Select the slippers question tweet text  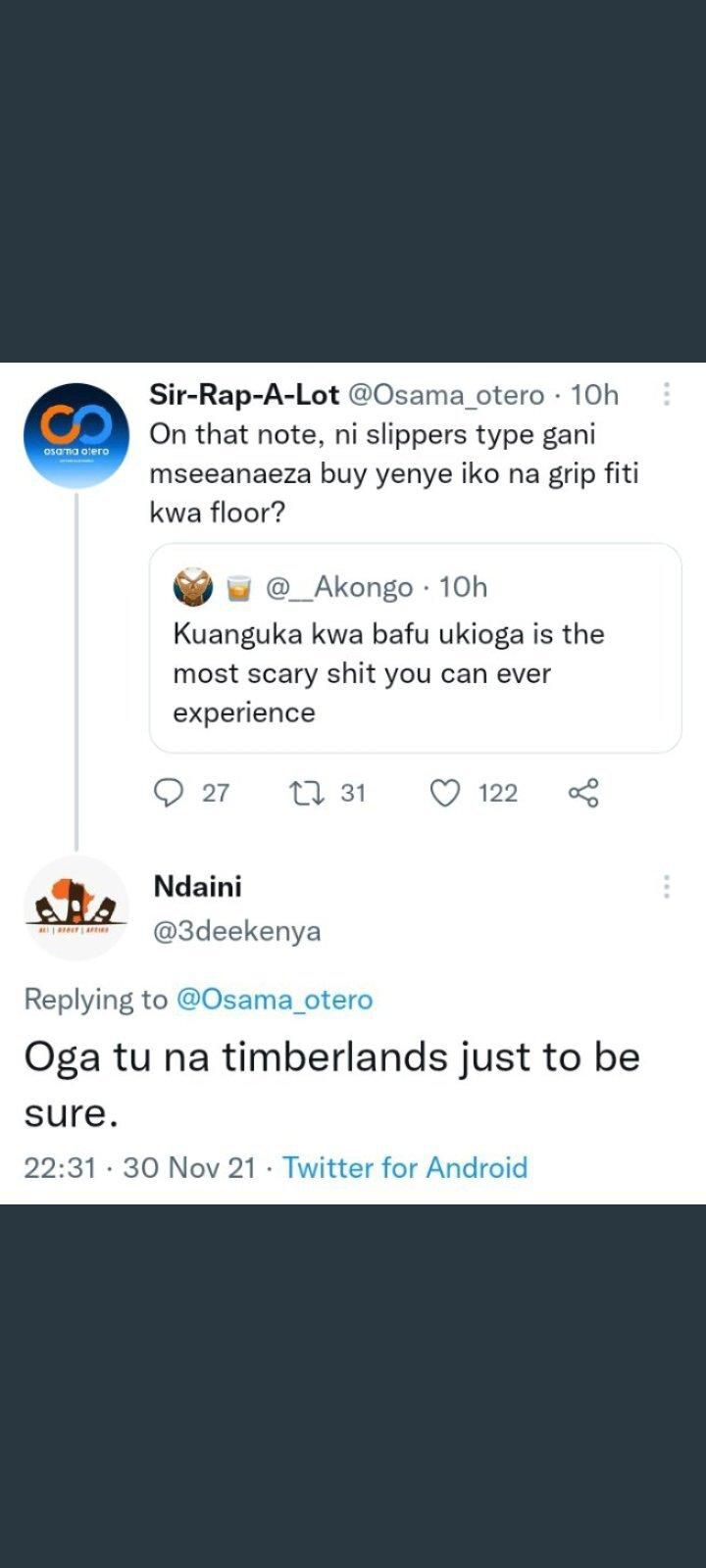tap(392, 472)
